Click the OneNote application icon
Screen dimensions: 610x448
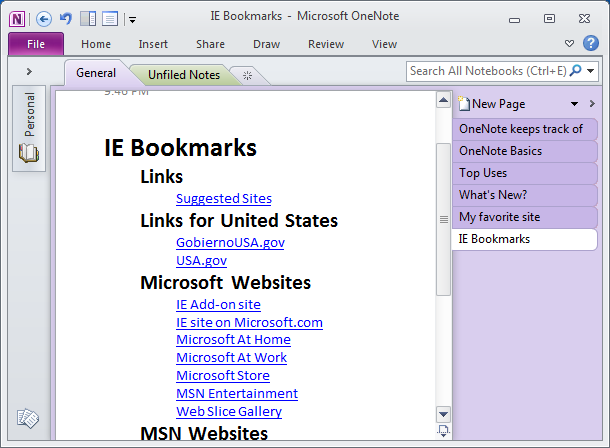click(17, 19)
